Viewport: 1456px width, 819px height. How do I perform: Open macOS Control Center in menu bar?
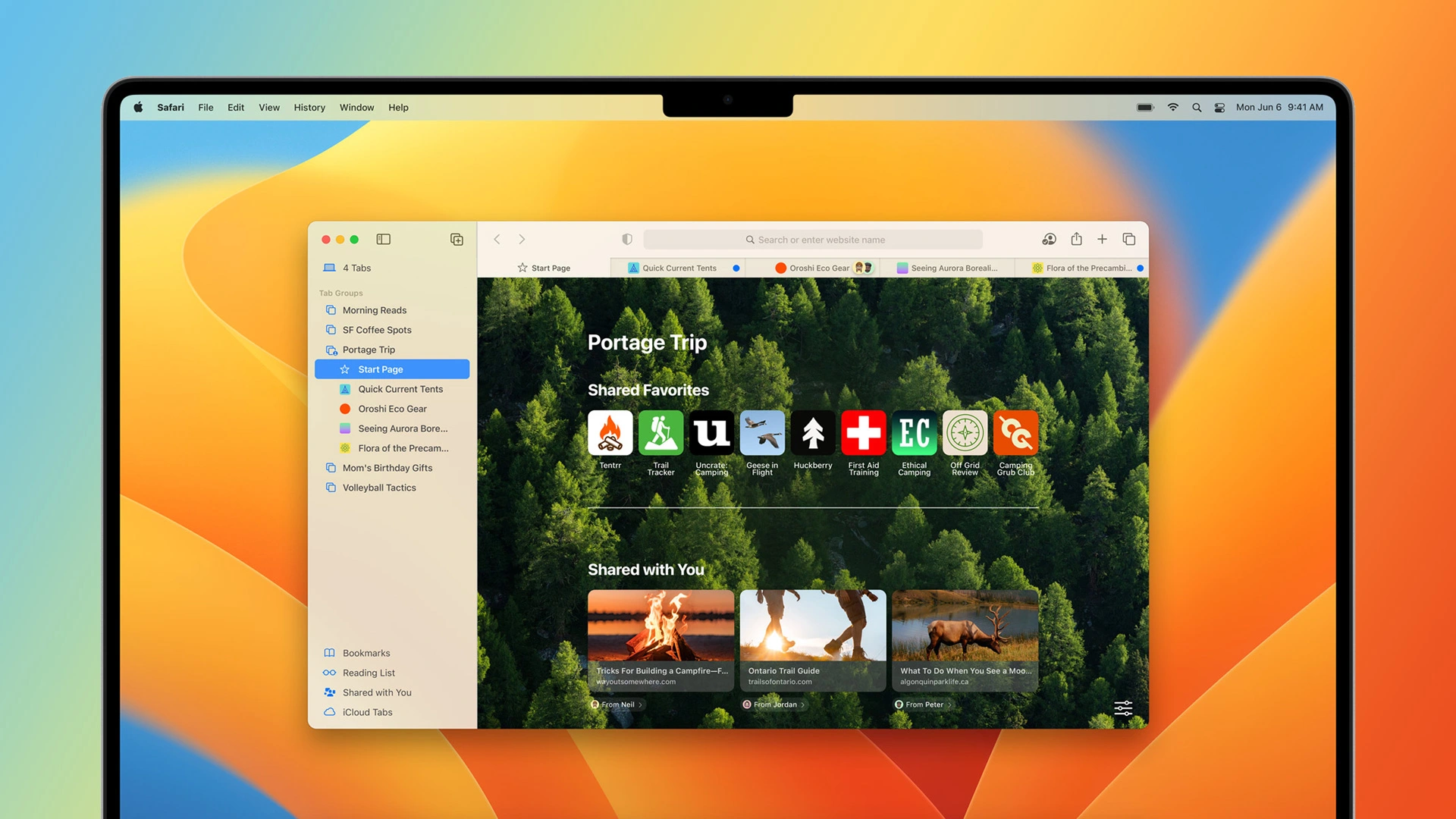point(1219,108)
